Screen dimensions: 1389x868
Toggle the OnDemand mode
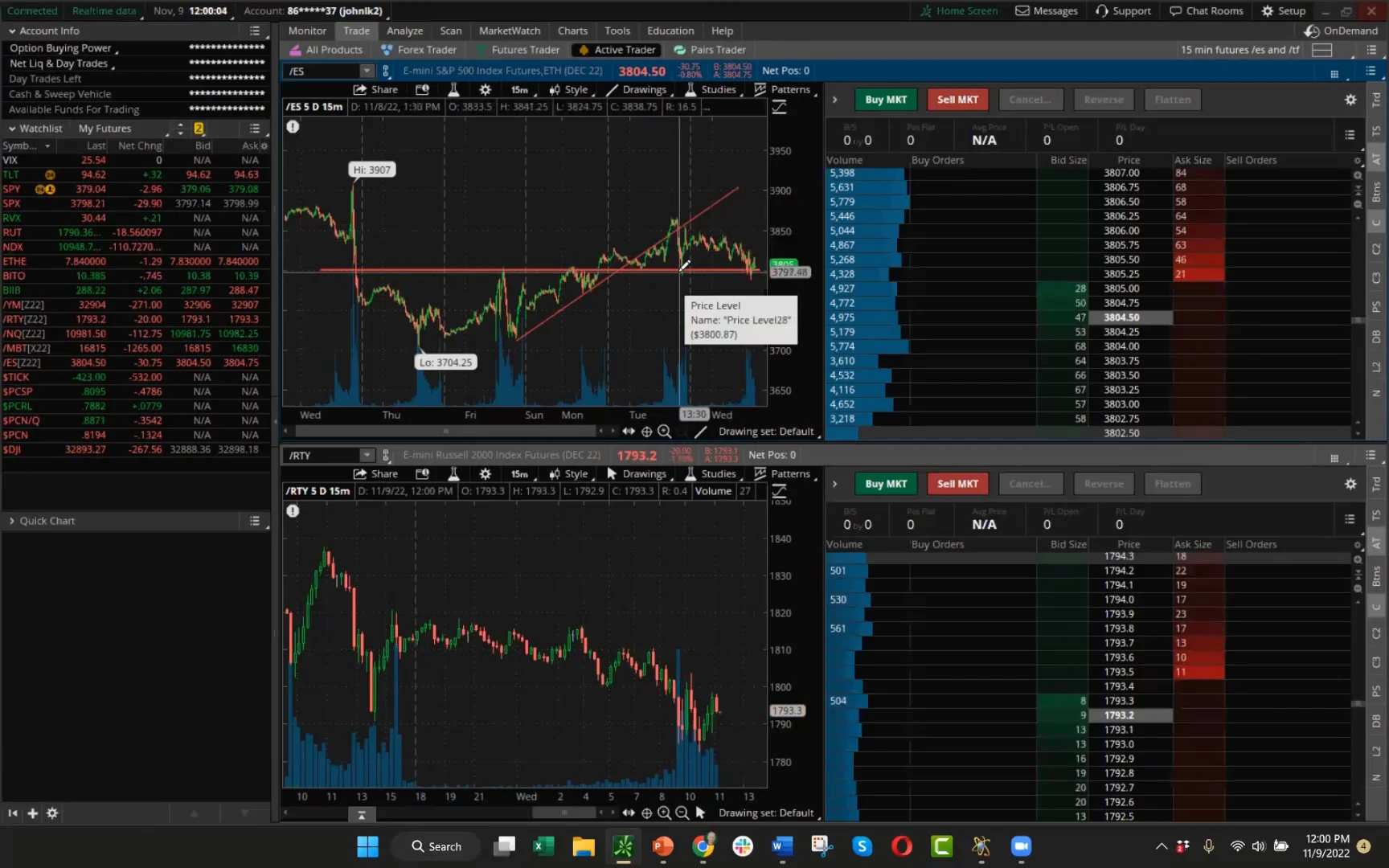coord(1342,31)
